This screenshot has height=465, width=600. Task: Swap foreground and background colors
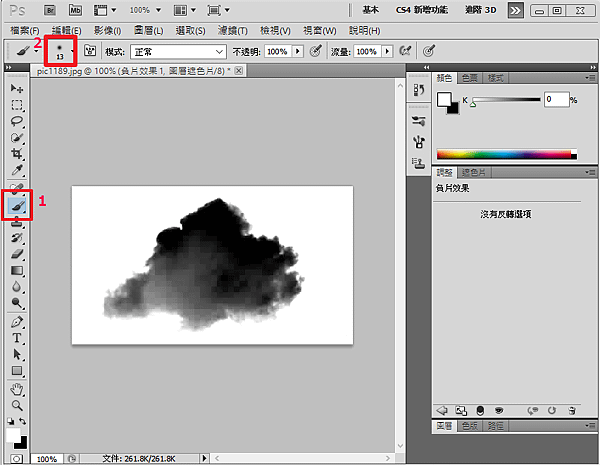tap(23, 421)
